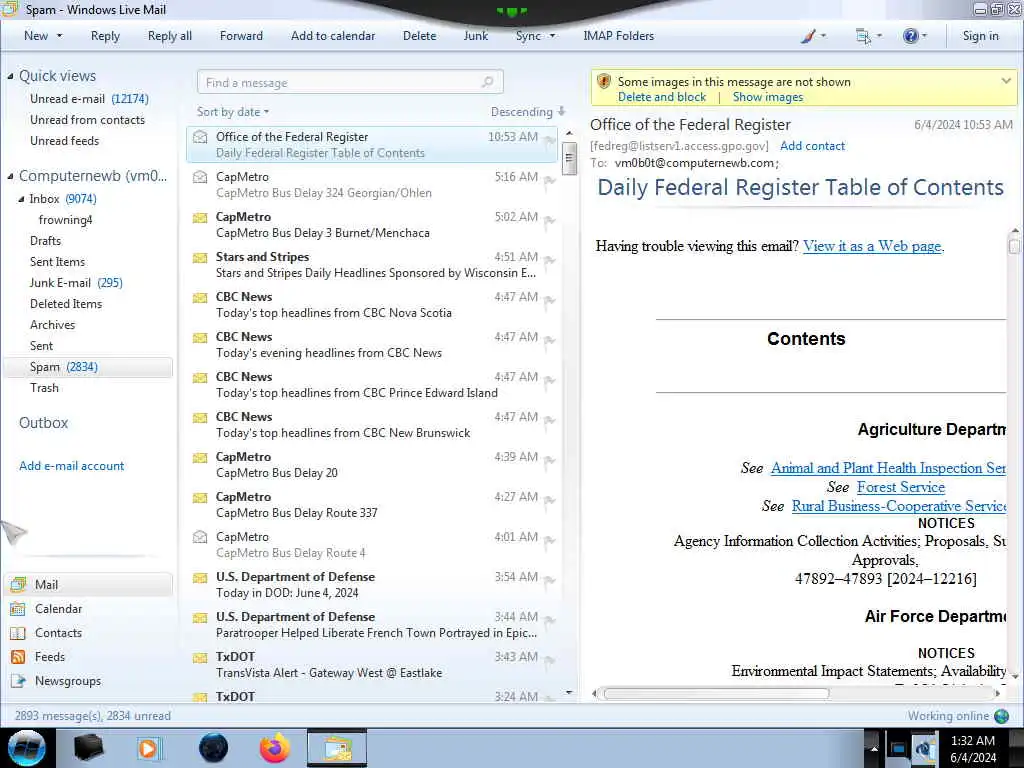
Task: Open the Newsgroups icon
Action: coord(18,681)
